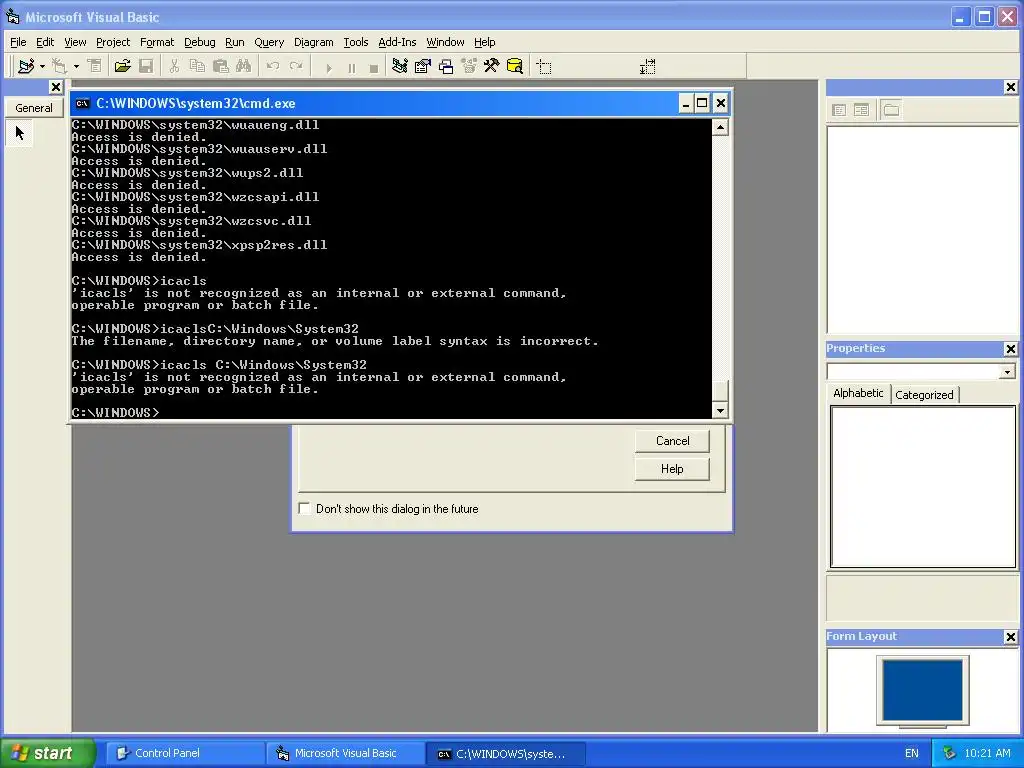Click the system tray network icon
This screenshot has width=1024, height=768.
pos(950,753)
